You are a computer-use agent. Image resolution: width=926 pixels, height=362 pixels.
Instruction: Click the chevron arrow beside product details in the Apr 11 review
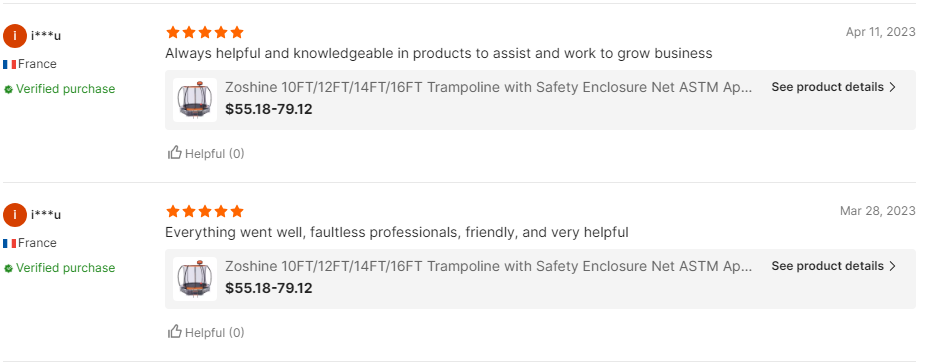pyautogui.click(x=892, y=87)
